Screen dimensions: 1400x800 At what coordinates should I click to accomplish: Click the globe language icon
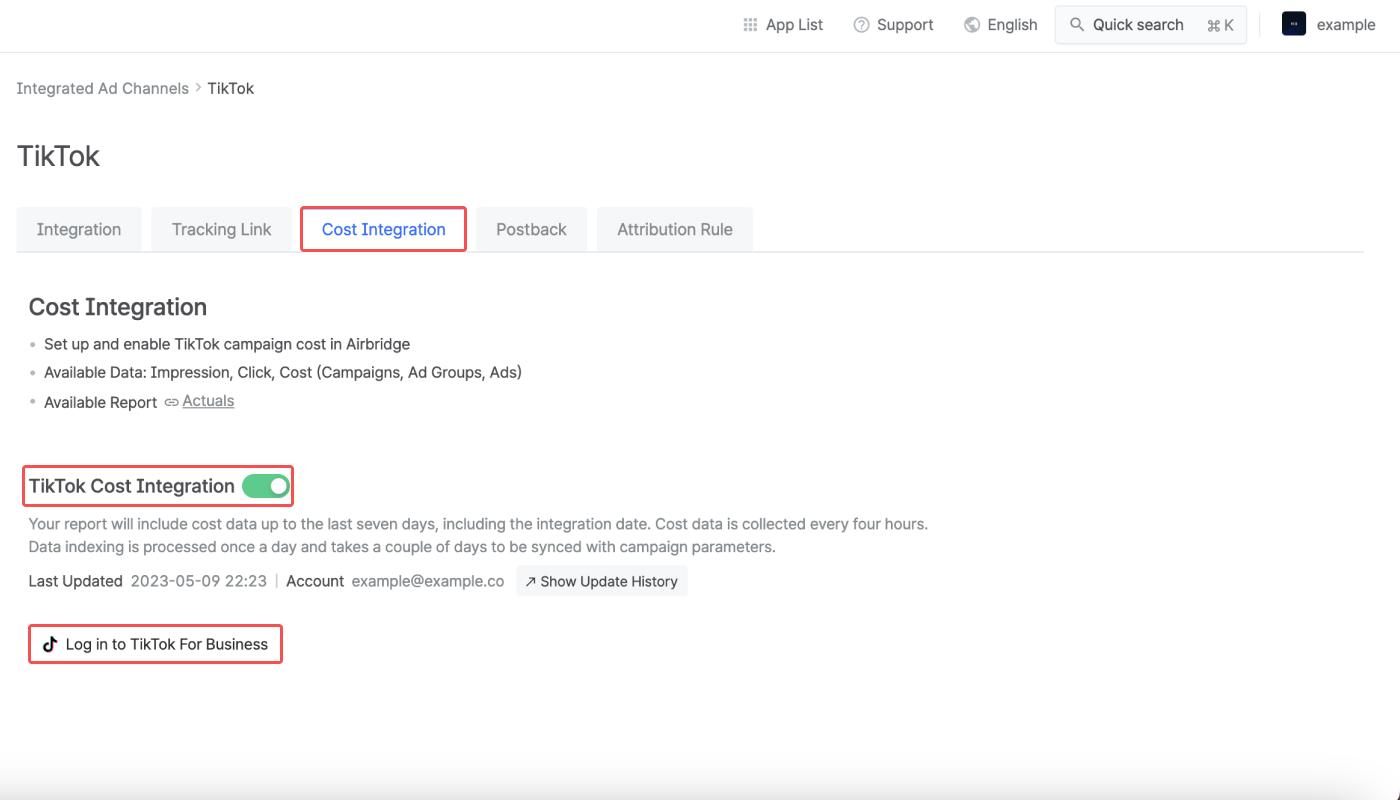point(972,25)
